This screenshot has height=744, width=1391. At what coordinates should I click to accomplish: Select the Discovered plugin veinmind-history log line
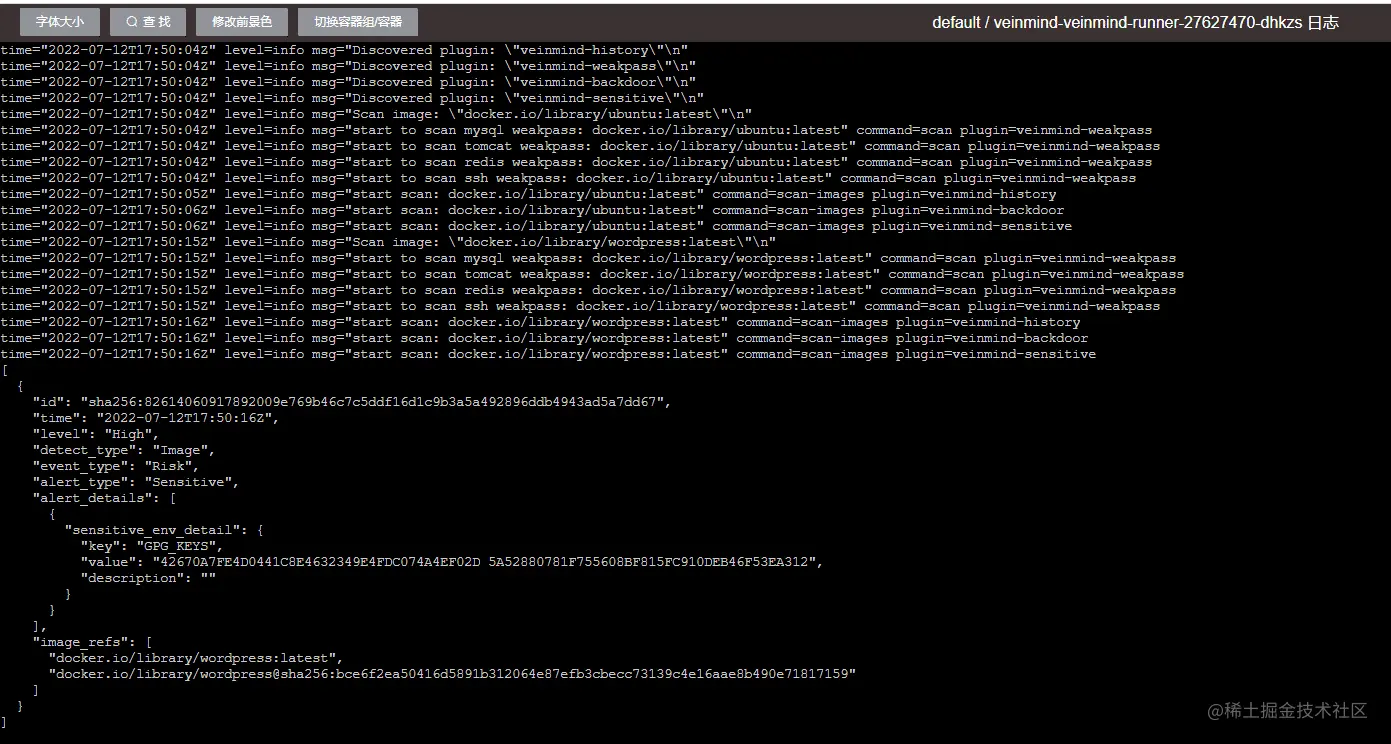344,50
